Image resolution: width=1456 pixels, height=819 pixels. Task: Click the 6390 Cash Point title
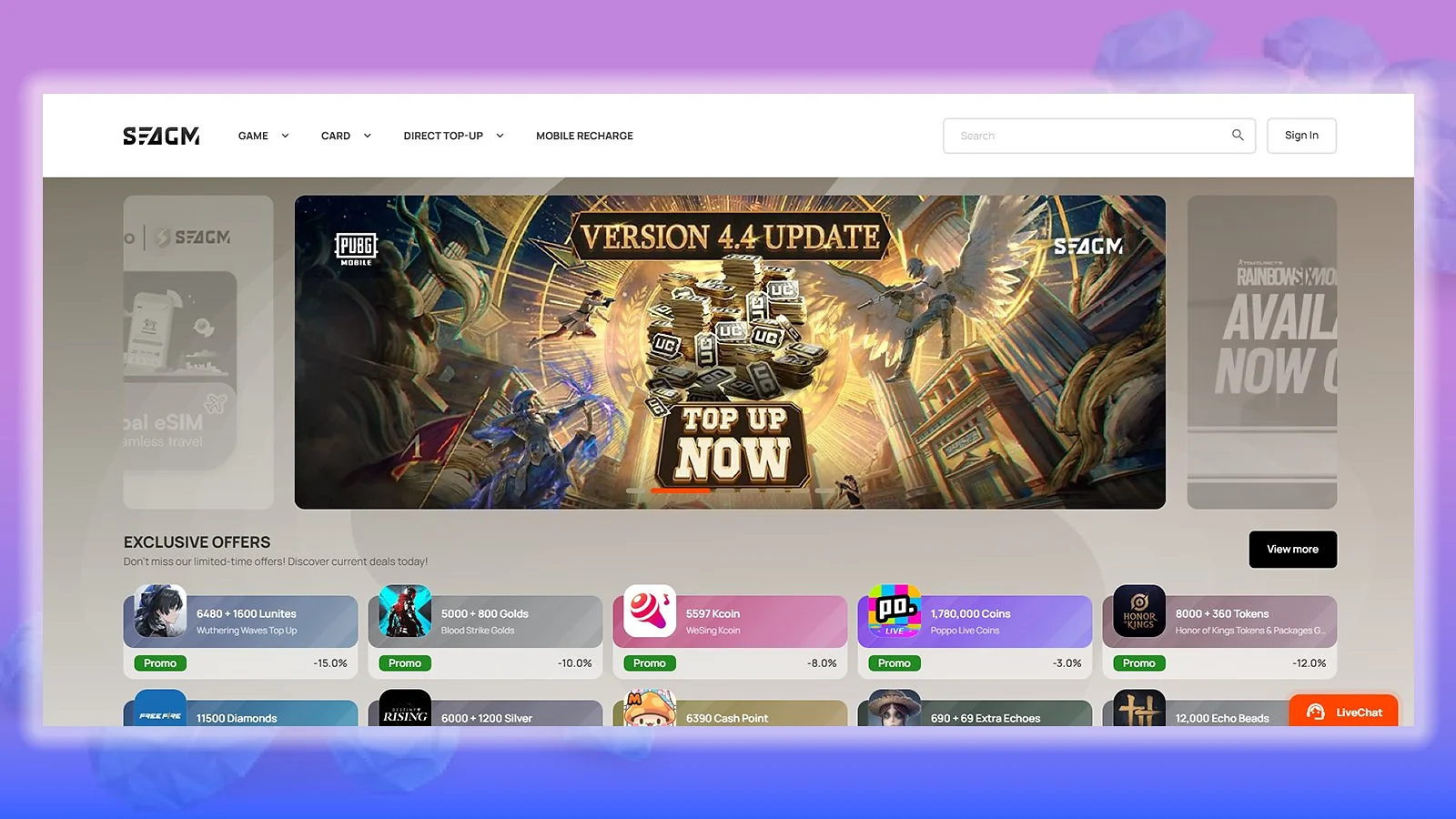[x=727, y=718]
